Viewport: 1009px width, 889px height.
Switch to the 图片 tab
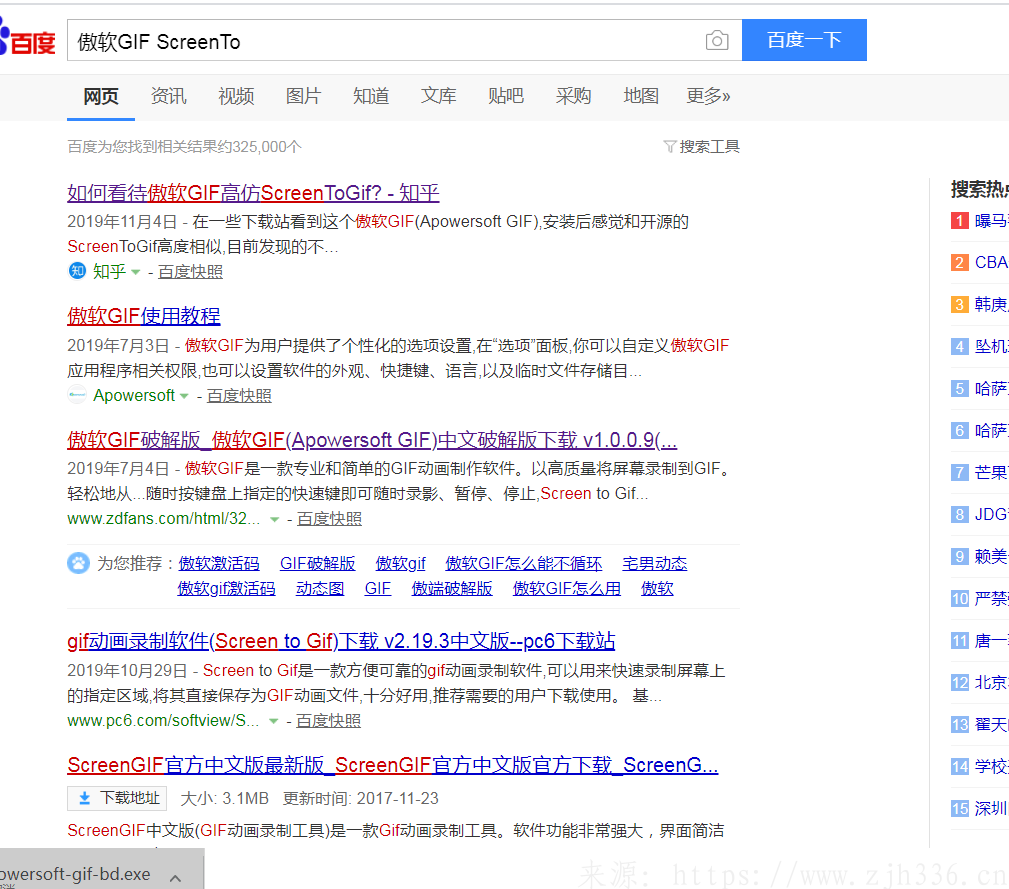[304, 96]
